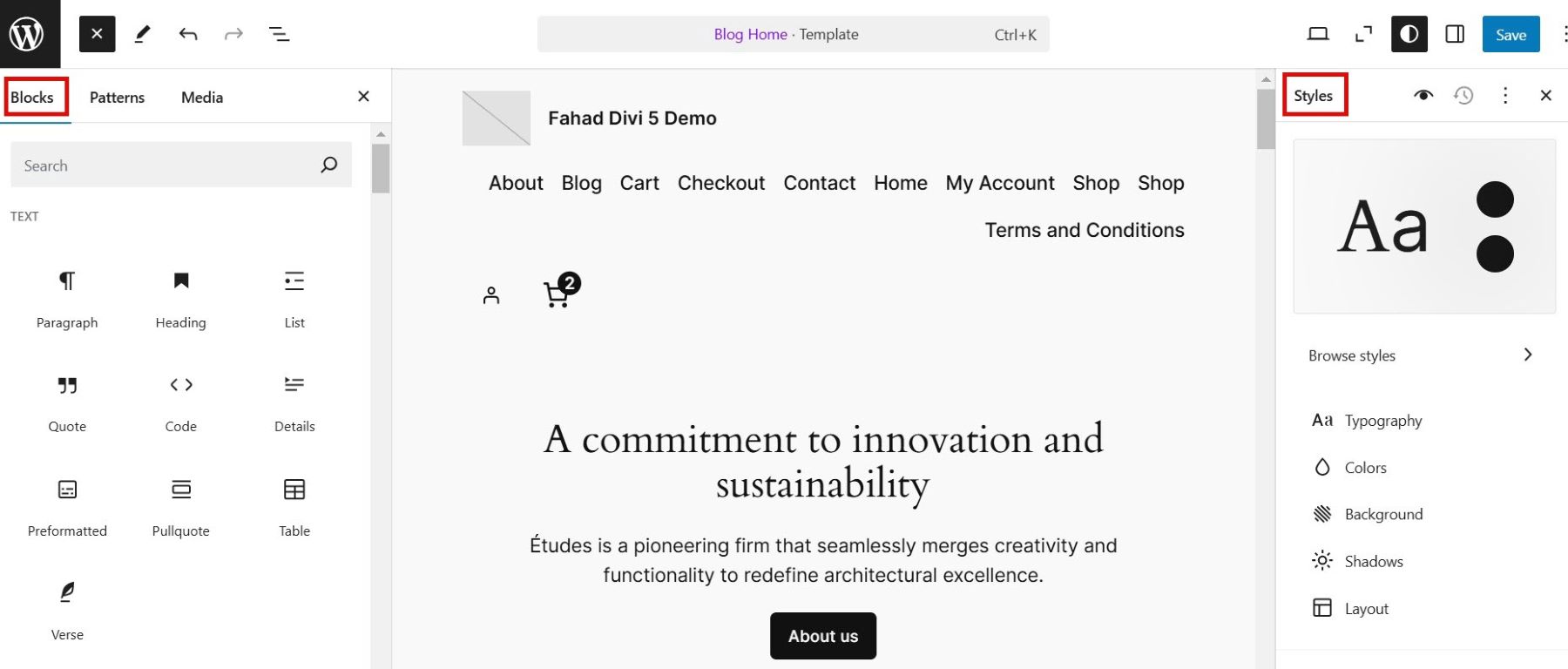Switch to the Patterns tab

pos(117,98)
